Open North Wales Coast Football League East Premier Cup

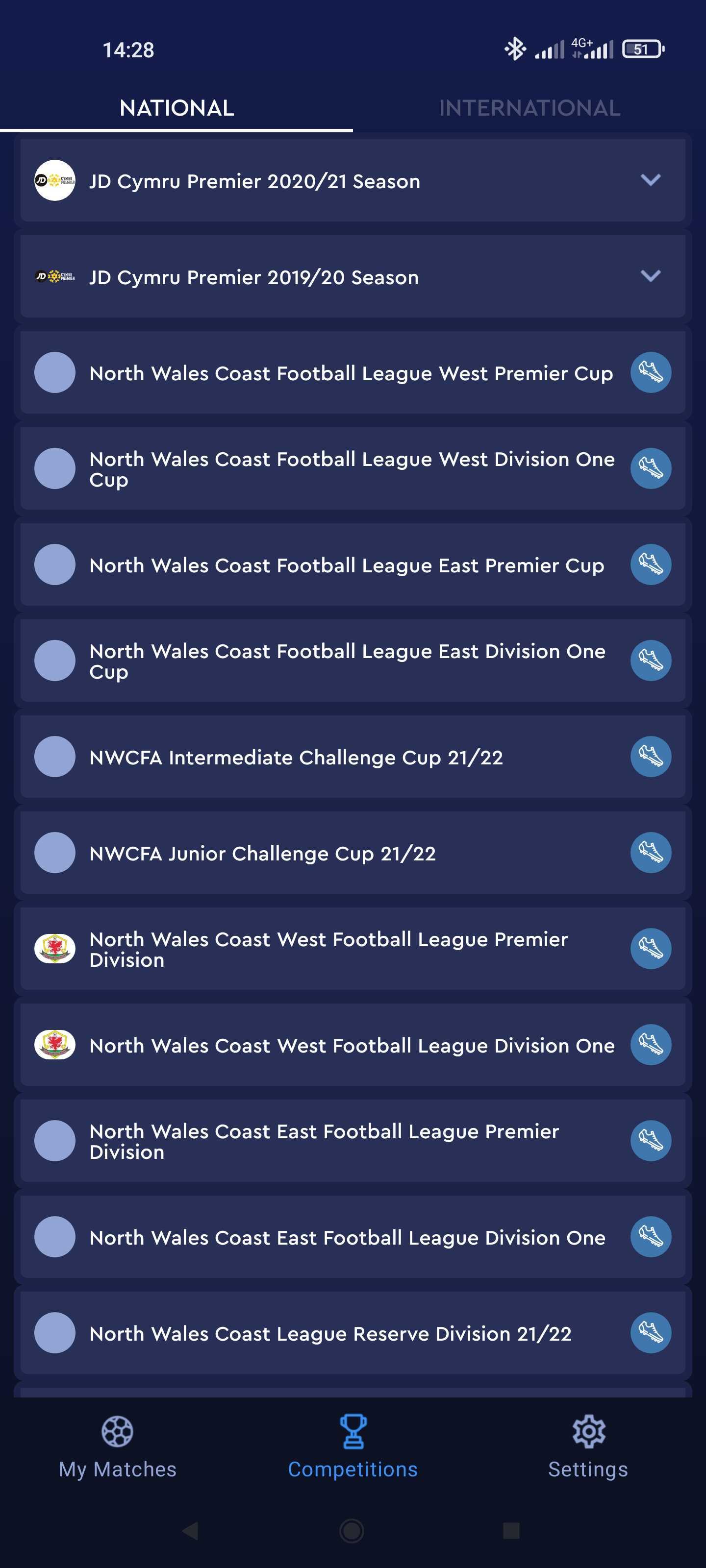pyautogui.click(x=347, y=565)
